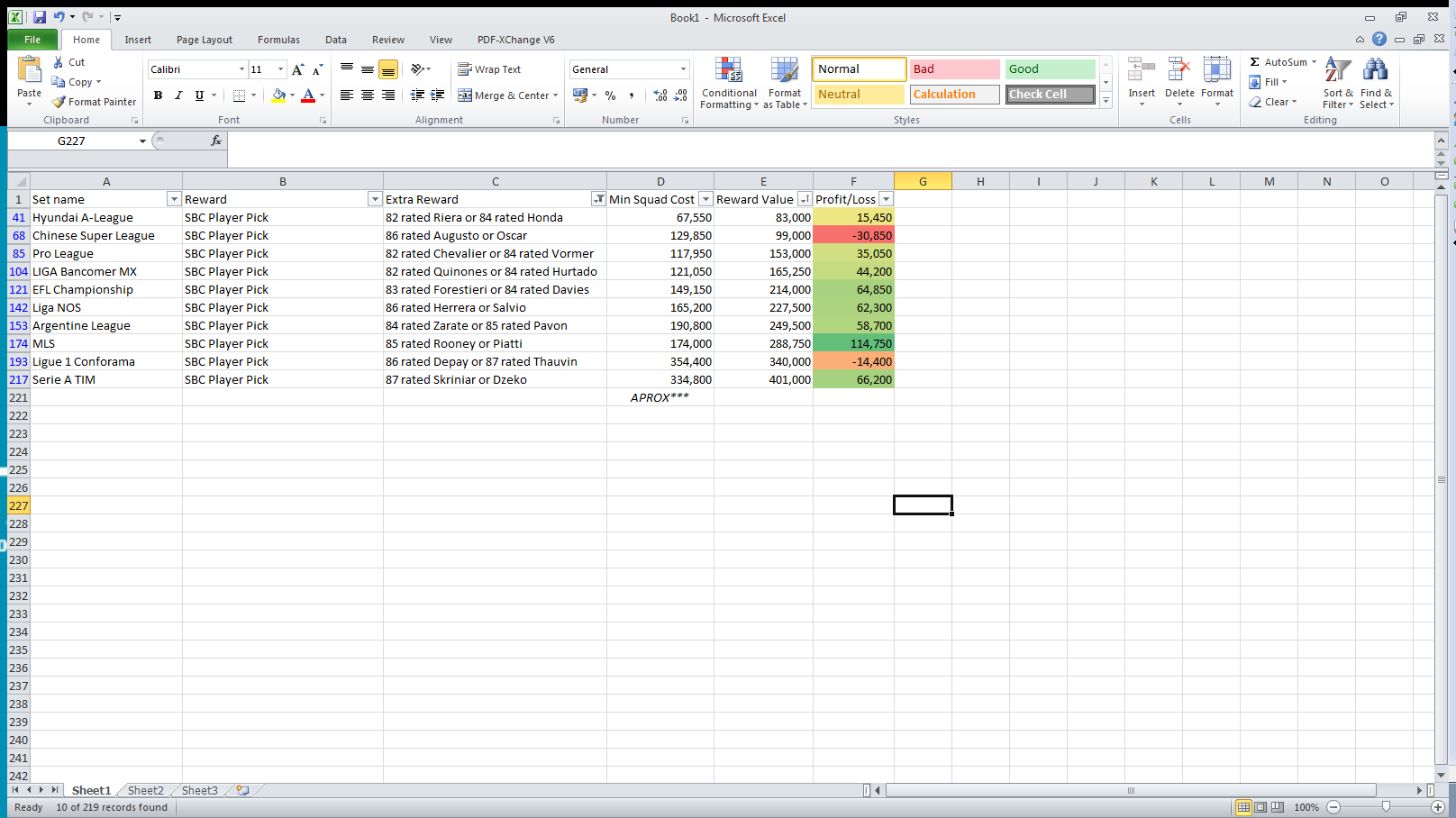Apply the Good cell style
Viewport: 1456px width, 818px height.
[1049, 69]
